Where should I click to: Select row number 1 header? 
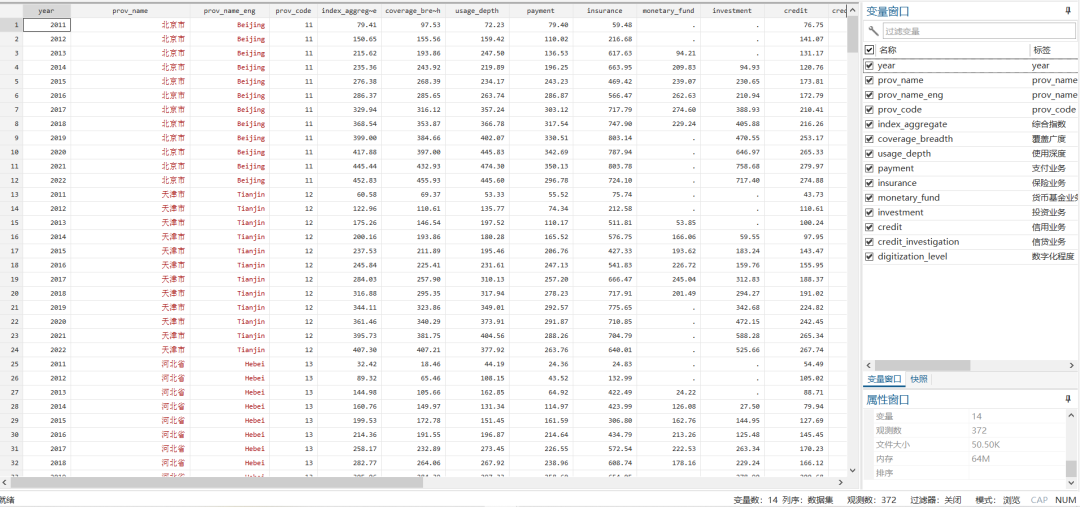click(x=11, y=25)
